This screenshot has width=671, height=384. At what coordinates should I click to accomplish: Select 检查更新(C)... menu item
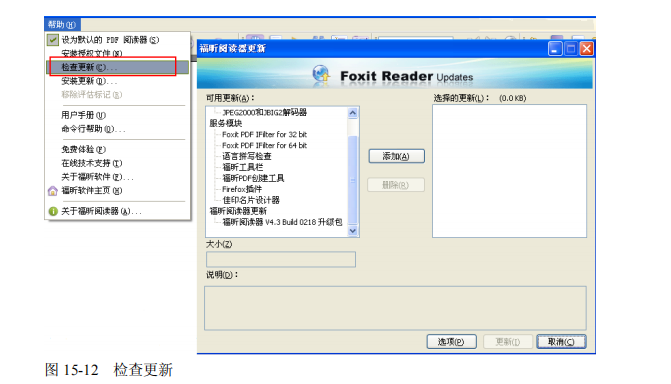click(x=117, y=67)
